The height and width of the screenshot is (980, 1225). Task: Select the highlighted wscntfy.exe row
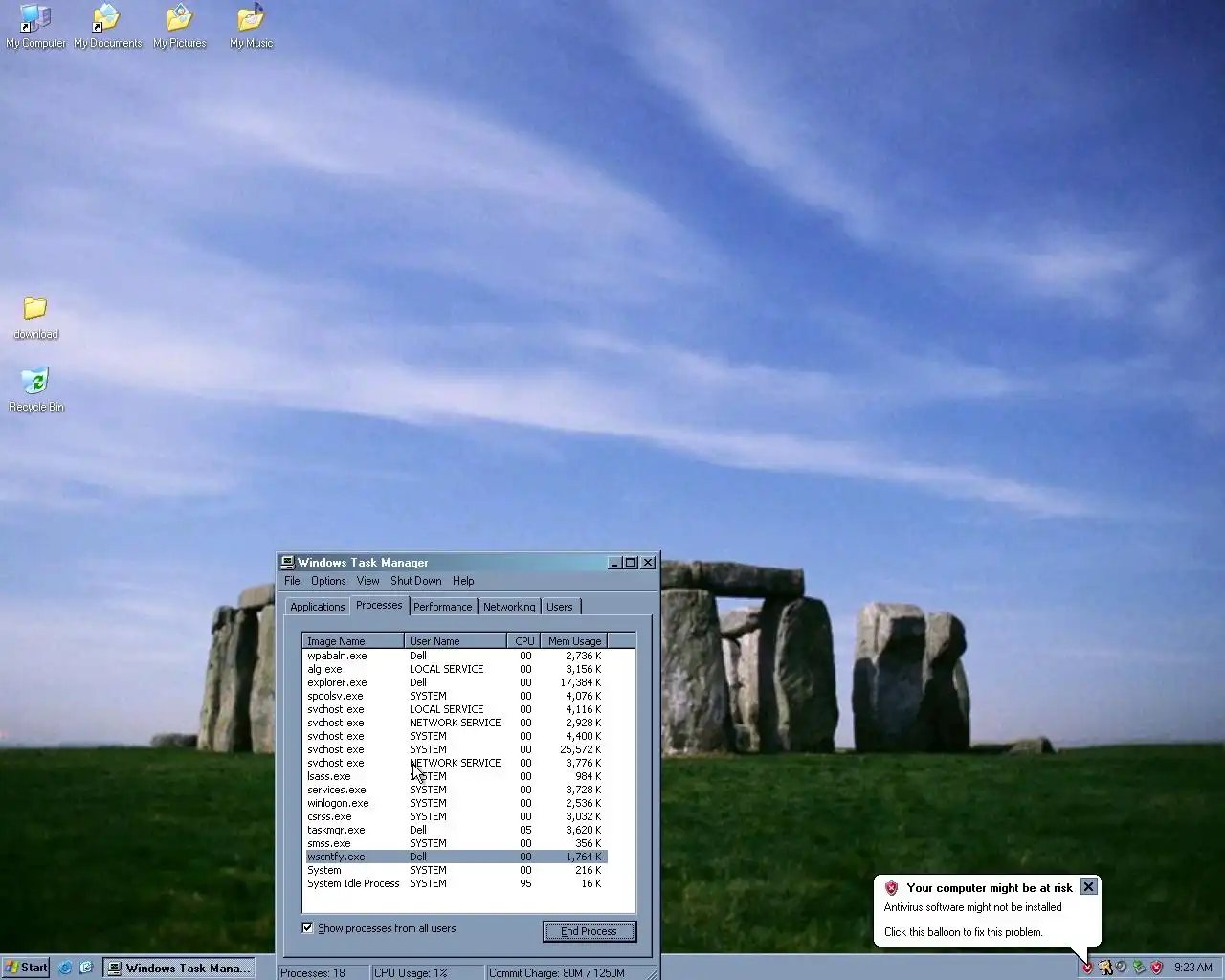457,857
